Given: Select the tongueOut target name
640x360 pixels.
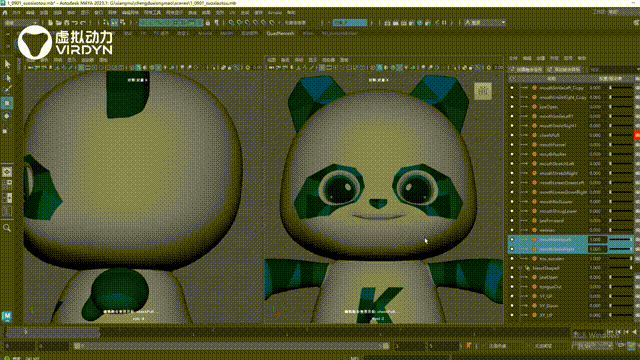Looking at the screenshot, I should tap(550, 287).
